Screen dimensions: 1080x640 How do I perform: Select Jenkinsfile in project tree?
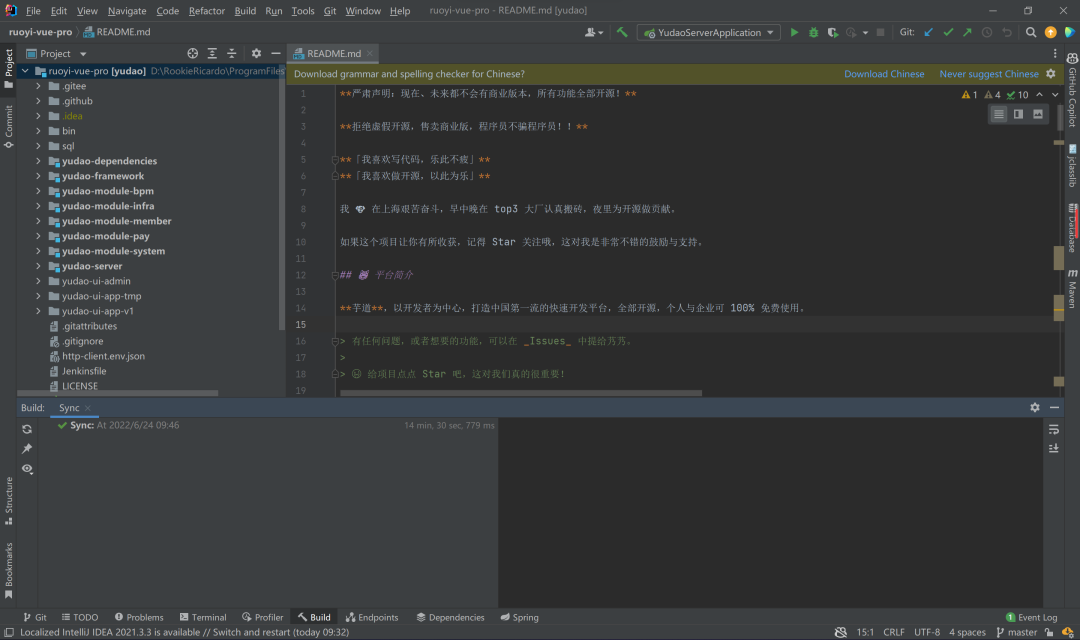[x=83, y=371]
